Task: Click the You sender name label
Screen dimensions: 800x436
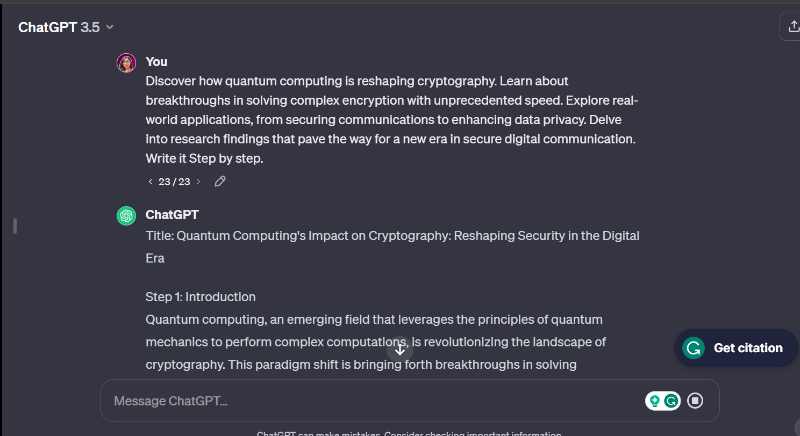Action: pyautogui.click(x=156, y=61)
